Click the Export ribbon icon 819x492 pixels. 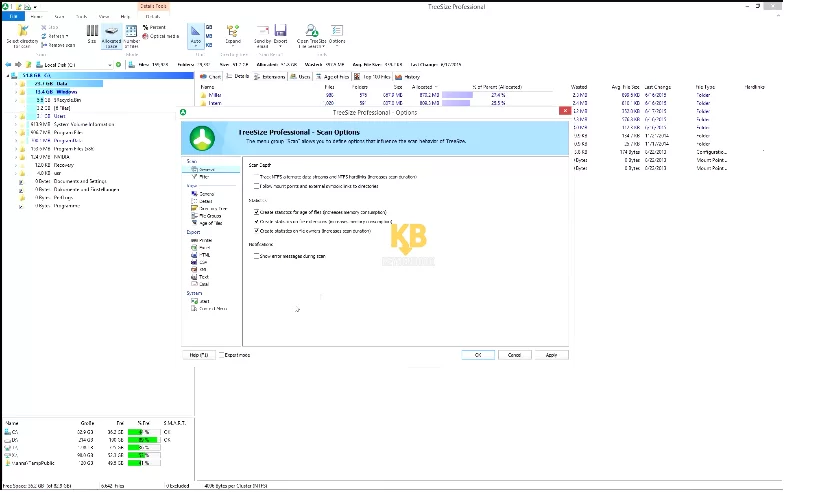pyautogui.click(x=280, y=34)
